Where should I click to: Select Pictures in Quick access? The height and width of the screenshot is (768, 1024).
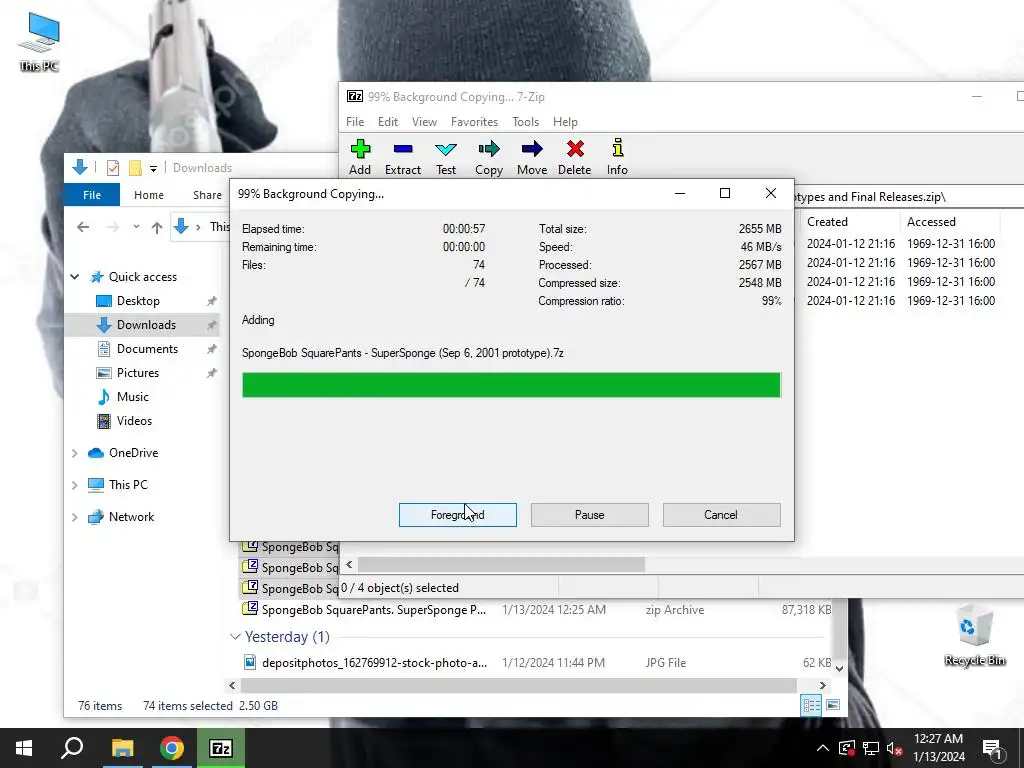point(138,373)
